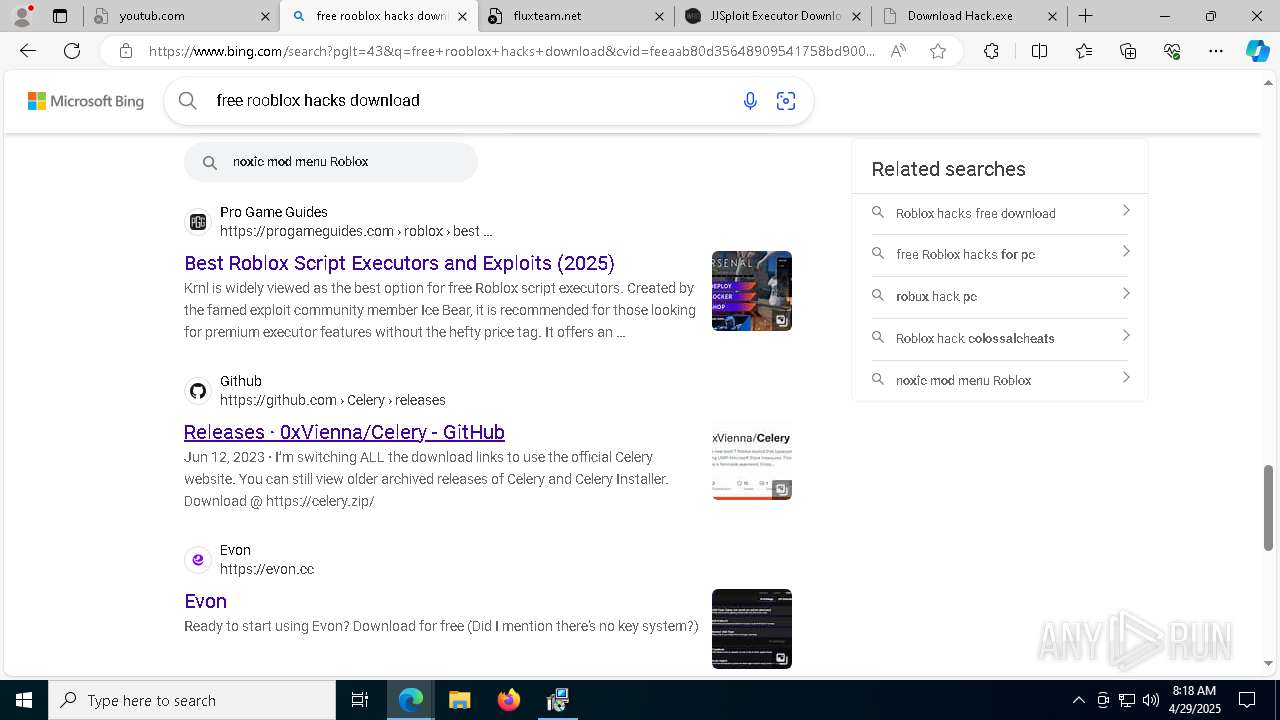Close the youtub.com tab
This screenshot has height=720, width=1280.
pyautogui.click(x=265, y=16)
